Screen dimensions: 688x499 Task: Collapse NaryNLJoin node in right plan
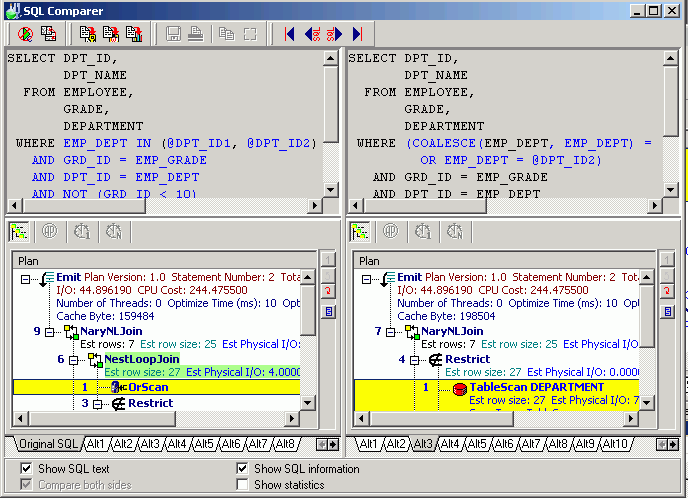pos(391,332)
